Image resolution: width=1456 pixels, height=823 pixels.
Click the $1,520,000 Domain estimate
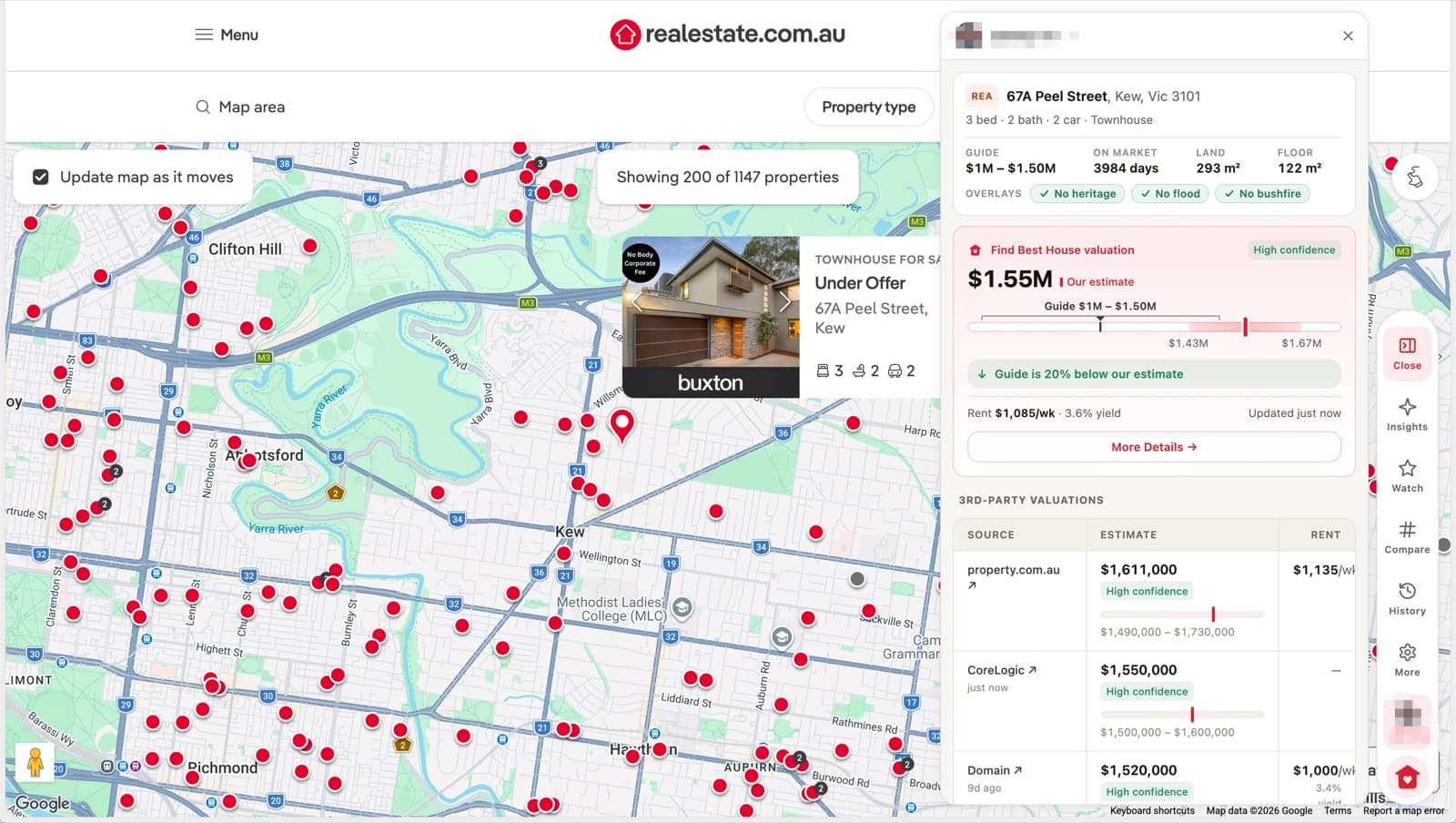click(1138, 770)
